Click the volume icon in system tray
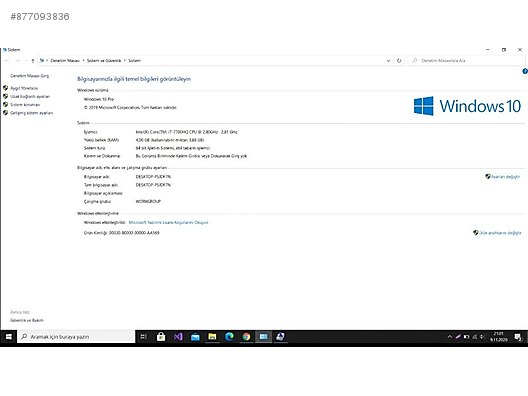528x396 pixels. pyautogui.click(x=482, y=336)
